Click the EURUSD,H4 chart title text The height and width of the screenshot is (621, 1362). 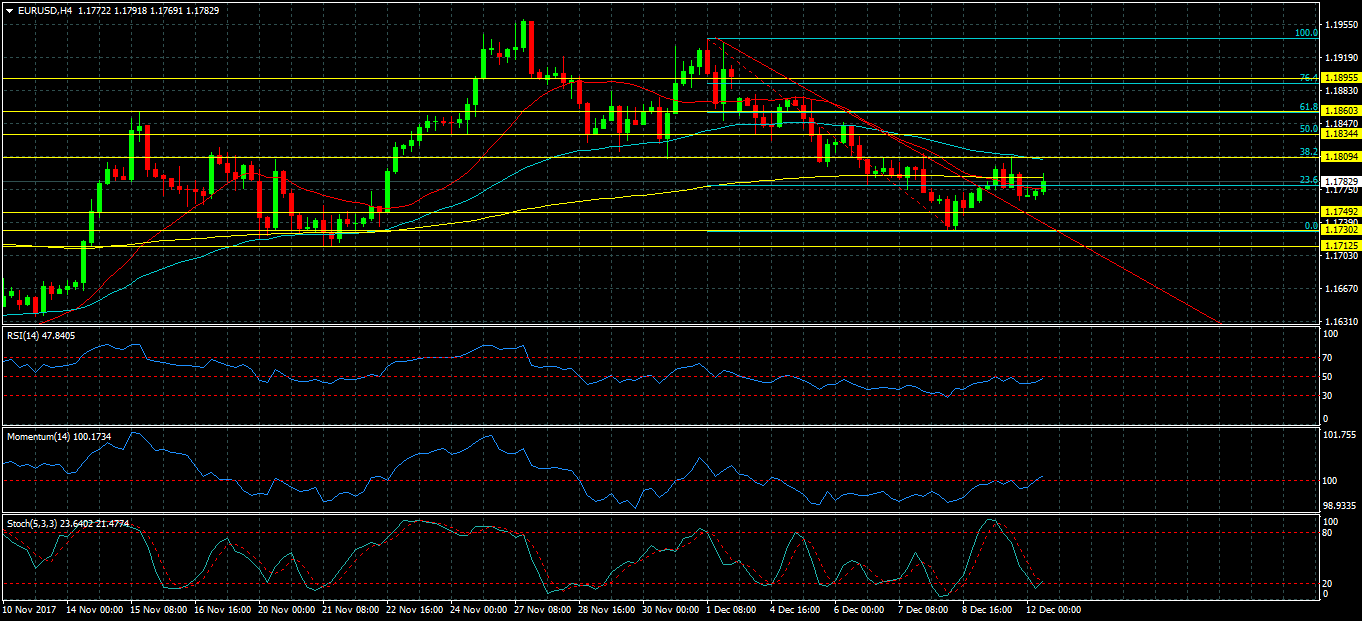43,10
